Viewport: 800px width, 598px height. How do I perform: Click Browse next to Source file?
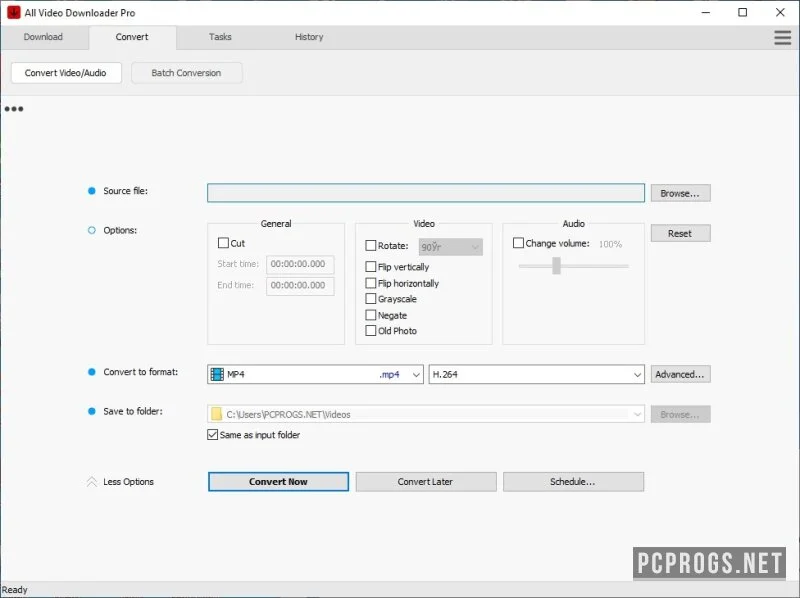680,193
